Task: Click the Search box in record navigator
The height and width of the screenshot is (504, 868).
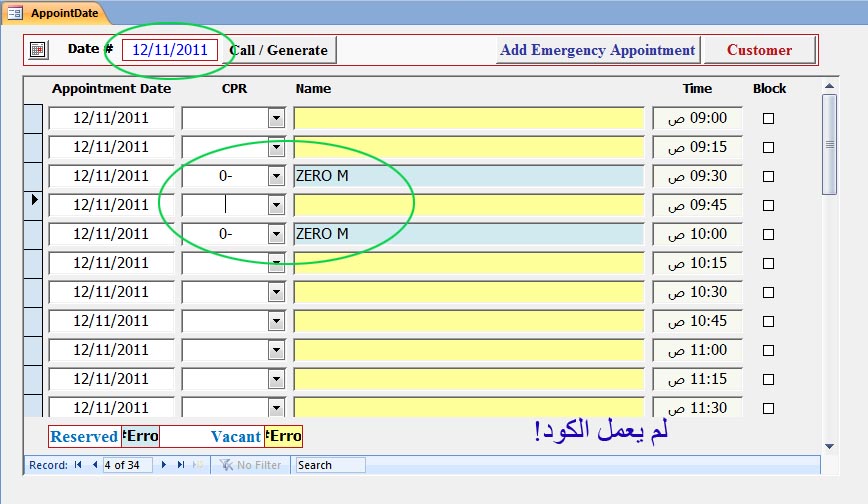Action: [330, 465]
